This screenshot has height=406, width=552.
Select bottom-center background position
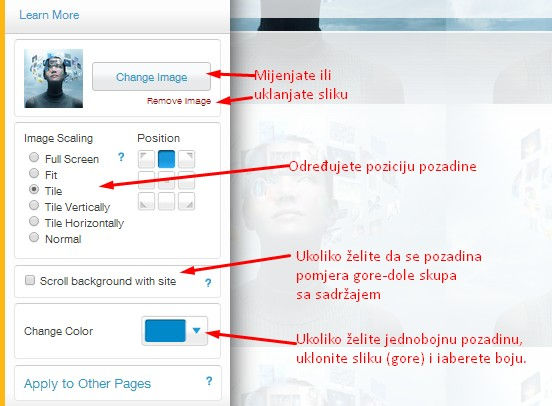click(x=167, y=201)
